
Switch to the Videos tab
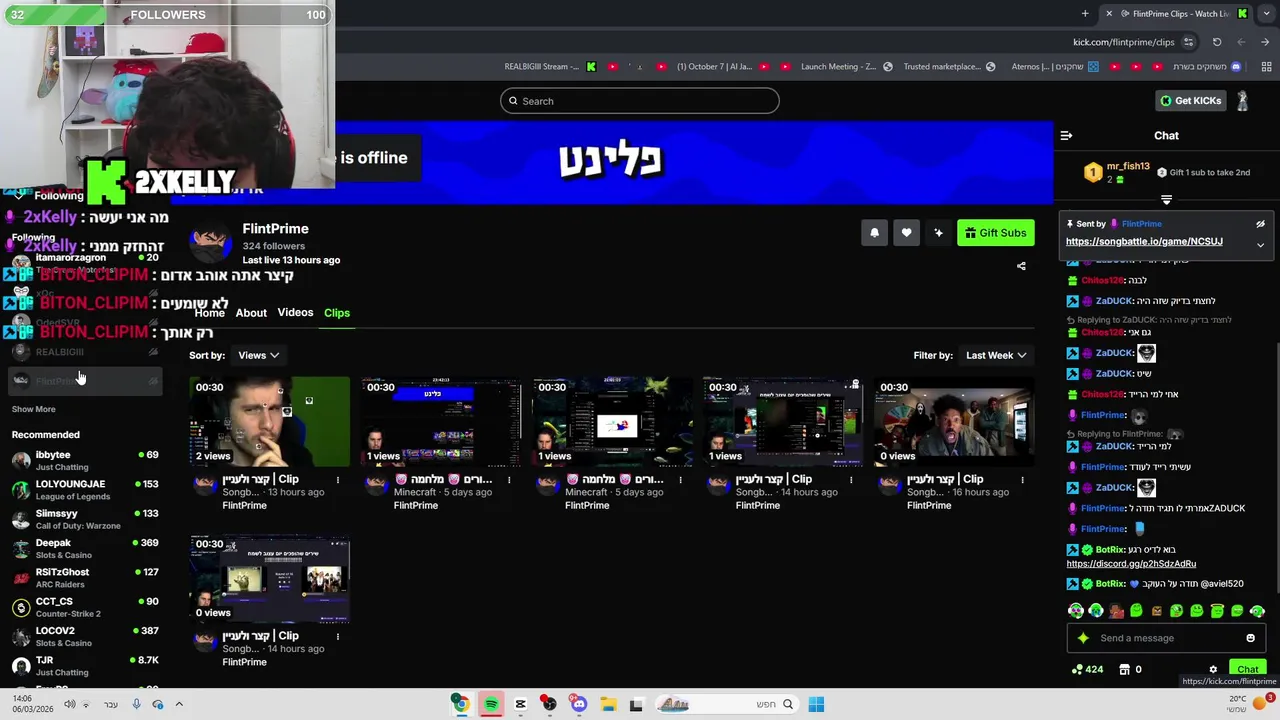click(295, 313)
